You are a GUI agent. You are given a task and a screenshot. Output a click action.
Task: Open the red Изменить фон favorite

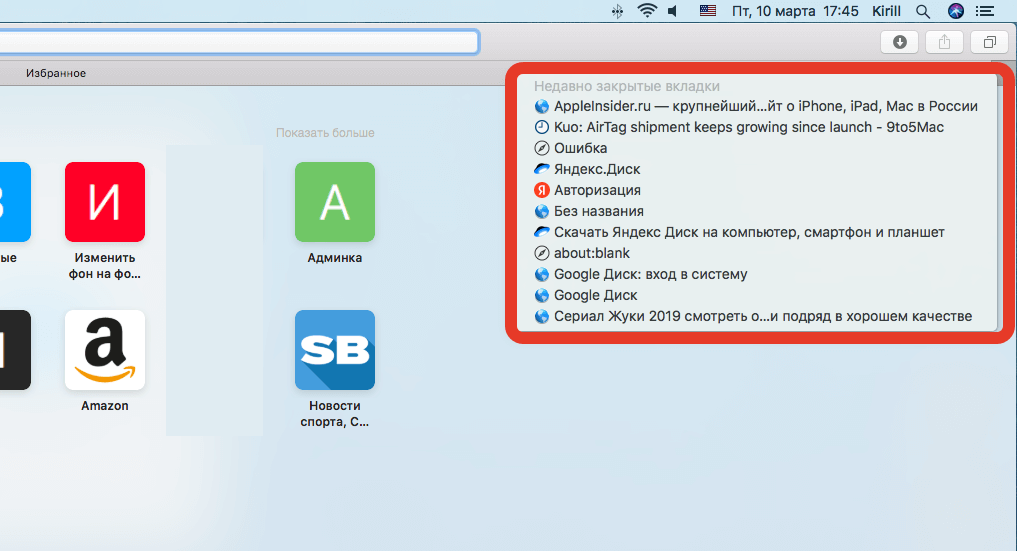tap(105, 202)
